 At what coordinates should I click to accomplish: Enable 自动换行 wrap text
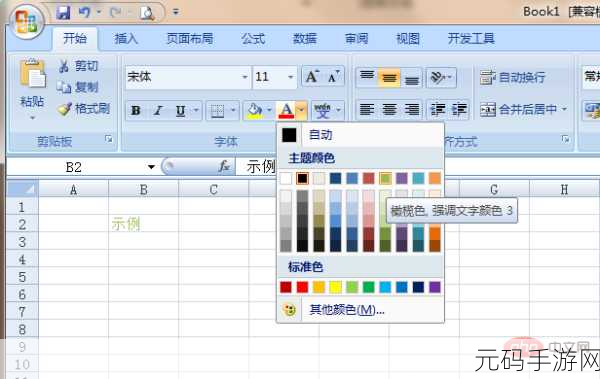(512, 77)
